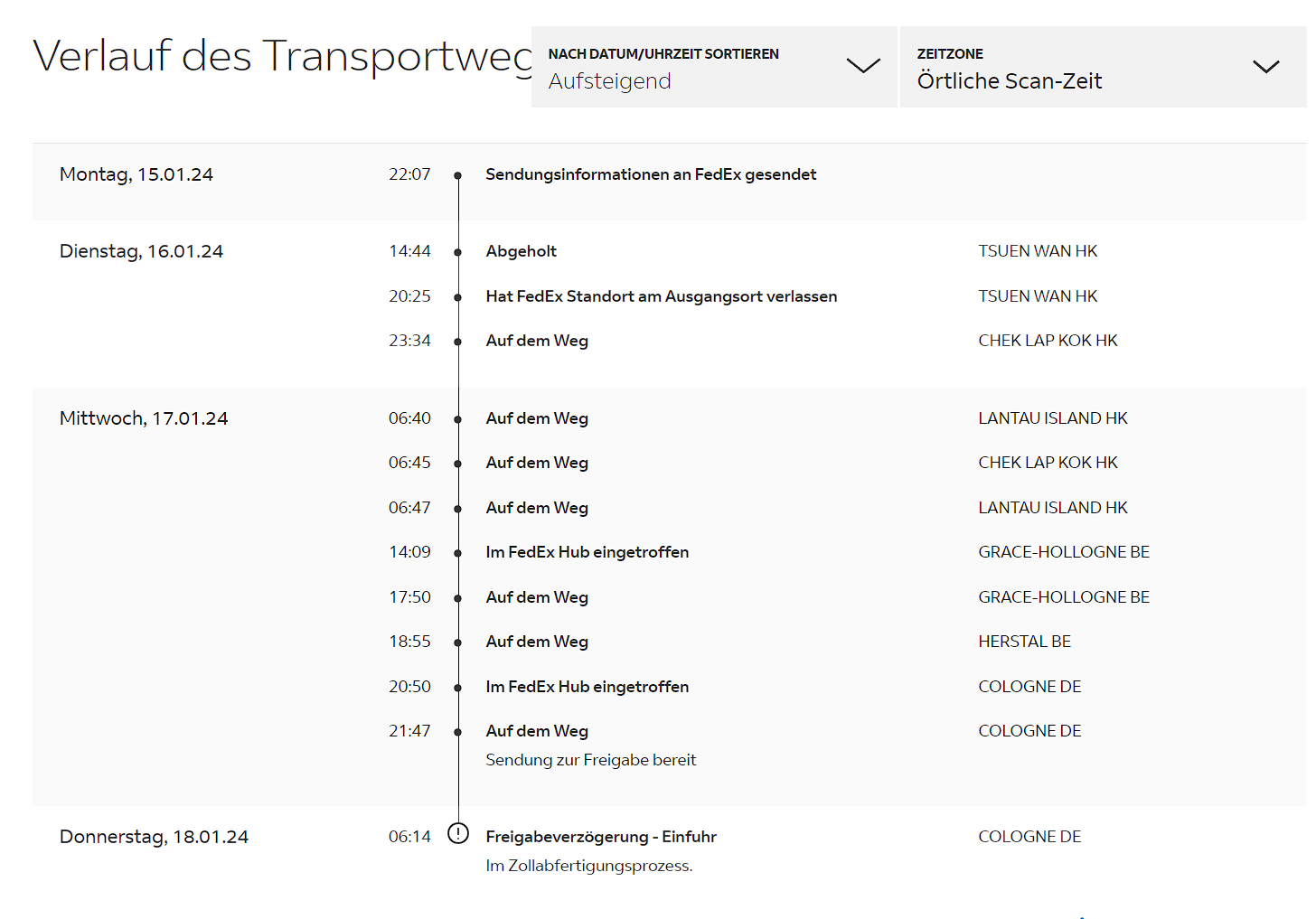Click the clearance delay exclamation alert icon
Screen dimensions: 1316x919
(x=458, y=834)
